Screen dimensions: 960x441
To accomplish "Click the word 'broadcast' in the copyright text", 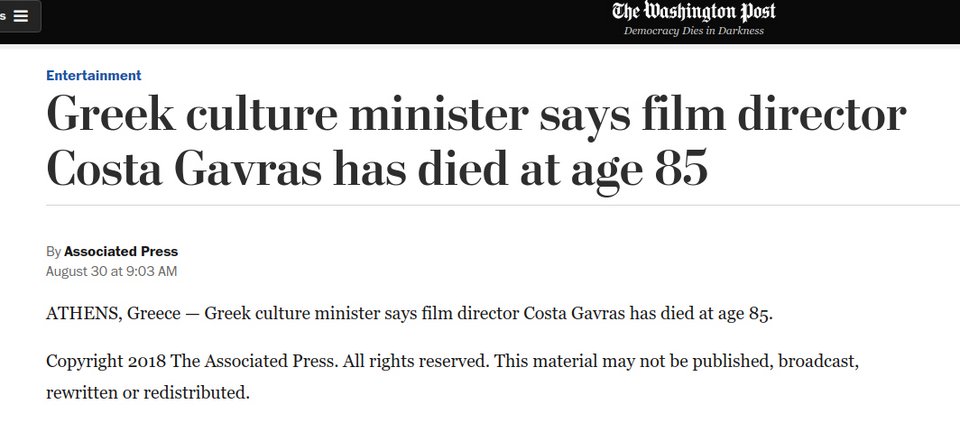I will 818,361.
